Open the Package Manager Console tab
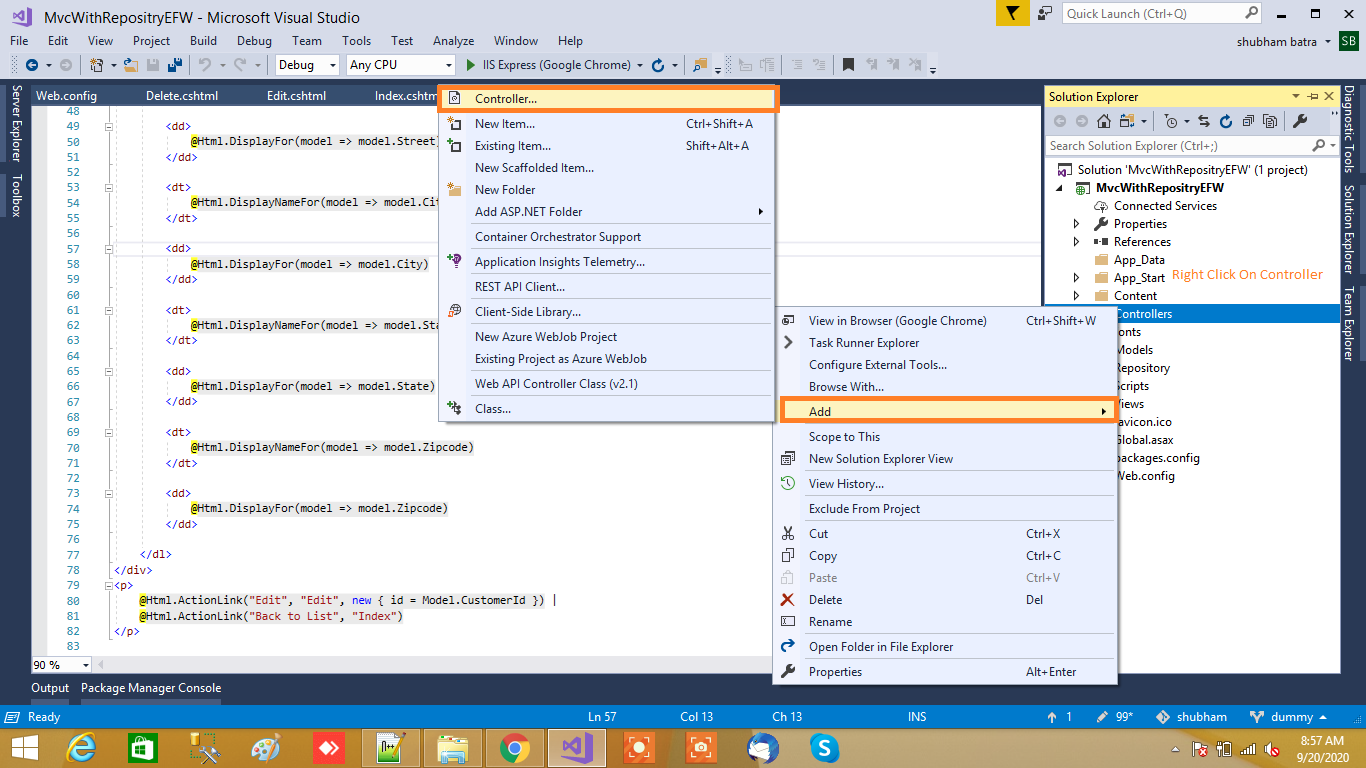 (x=151, y=688)
